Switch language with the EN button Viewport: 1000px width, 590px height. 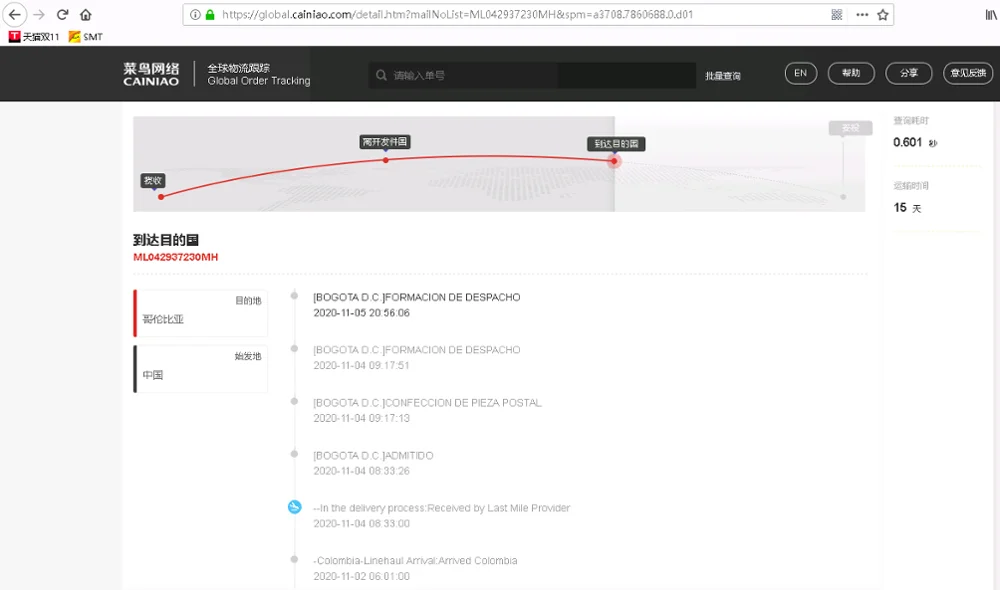pyautogui.click(x=800, y=73)
